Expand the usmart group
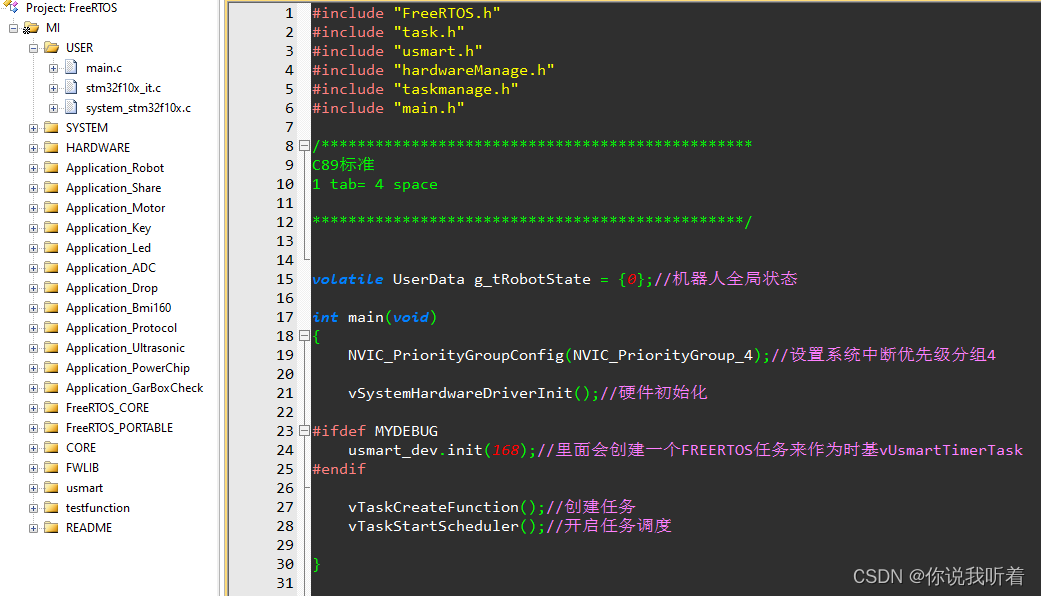 point(33,488)
